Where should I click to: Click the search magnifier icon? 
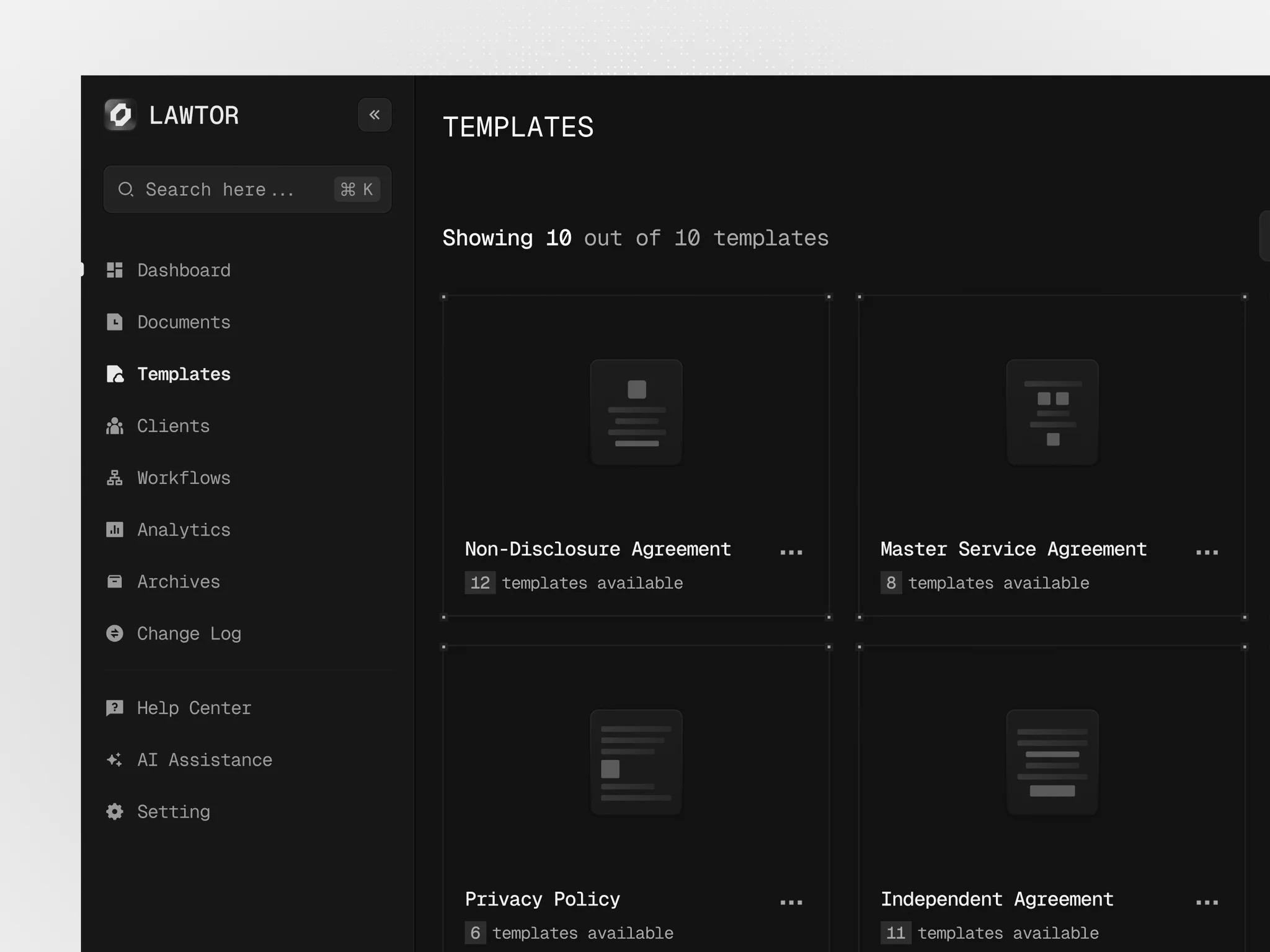click(126, 189)
